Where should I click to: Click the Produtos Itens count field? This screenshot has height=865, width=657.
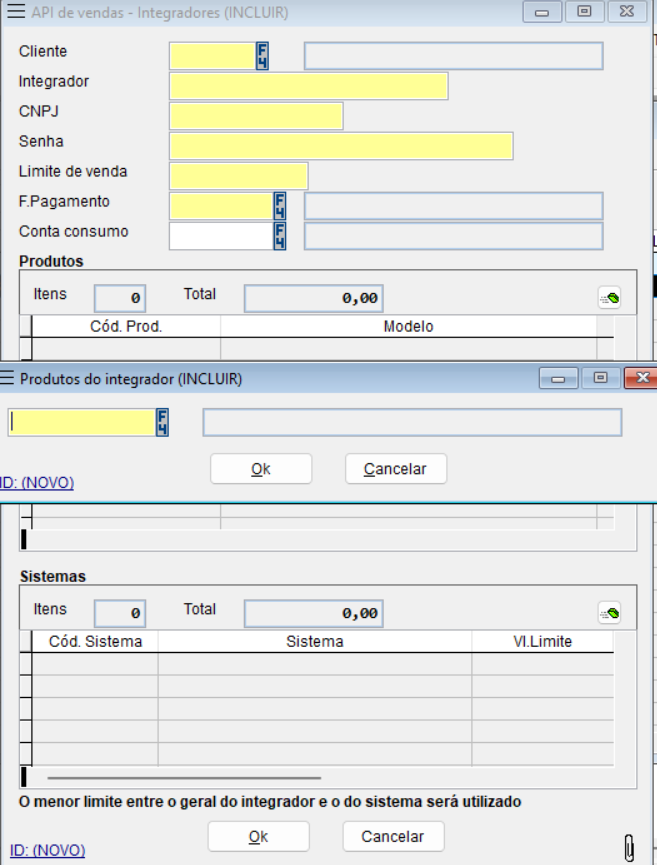[x=120, y=298]
